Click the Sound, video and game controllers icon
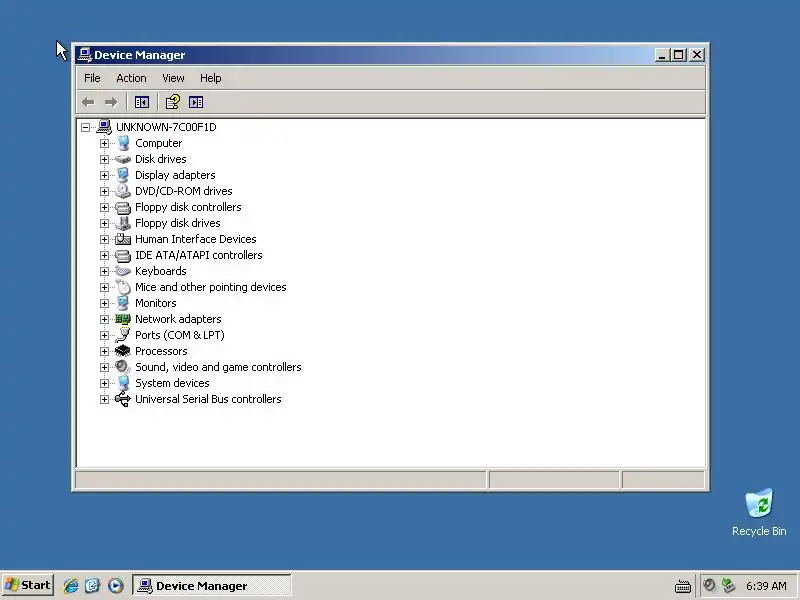800x600 pixels. pyautogui.click(x=123, y=367)
